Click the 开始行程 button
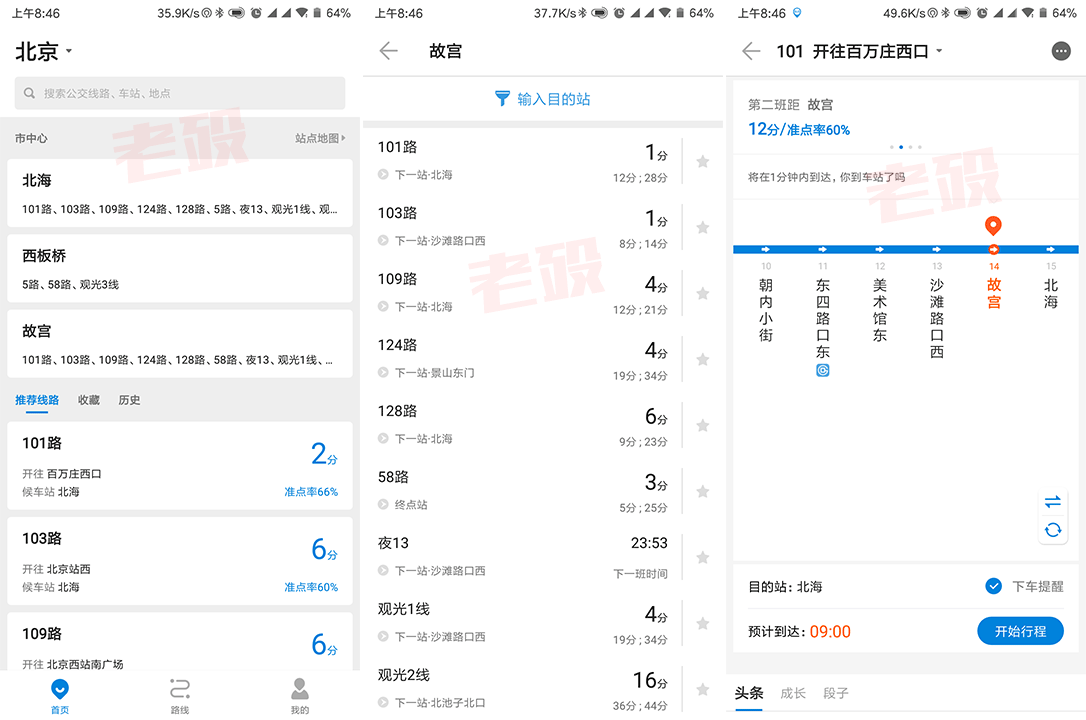 pos(1020,631)
